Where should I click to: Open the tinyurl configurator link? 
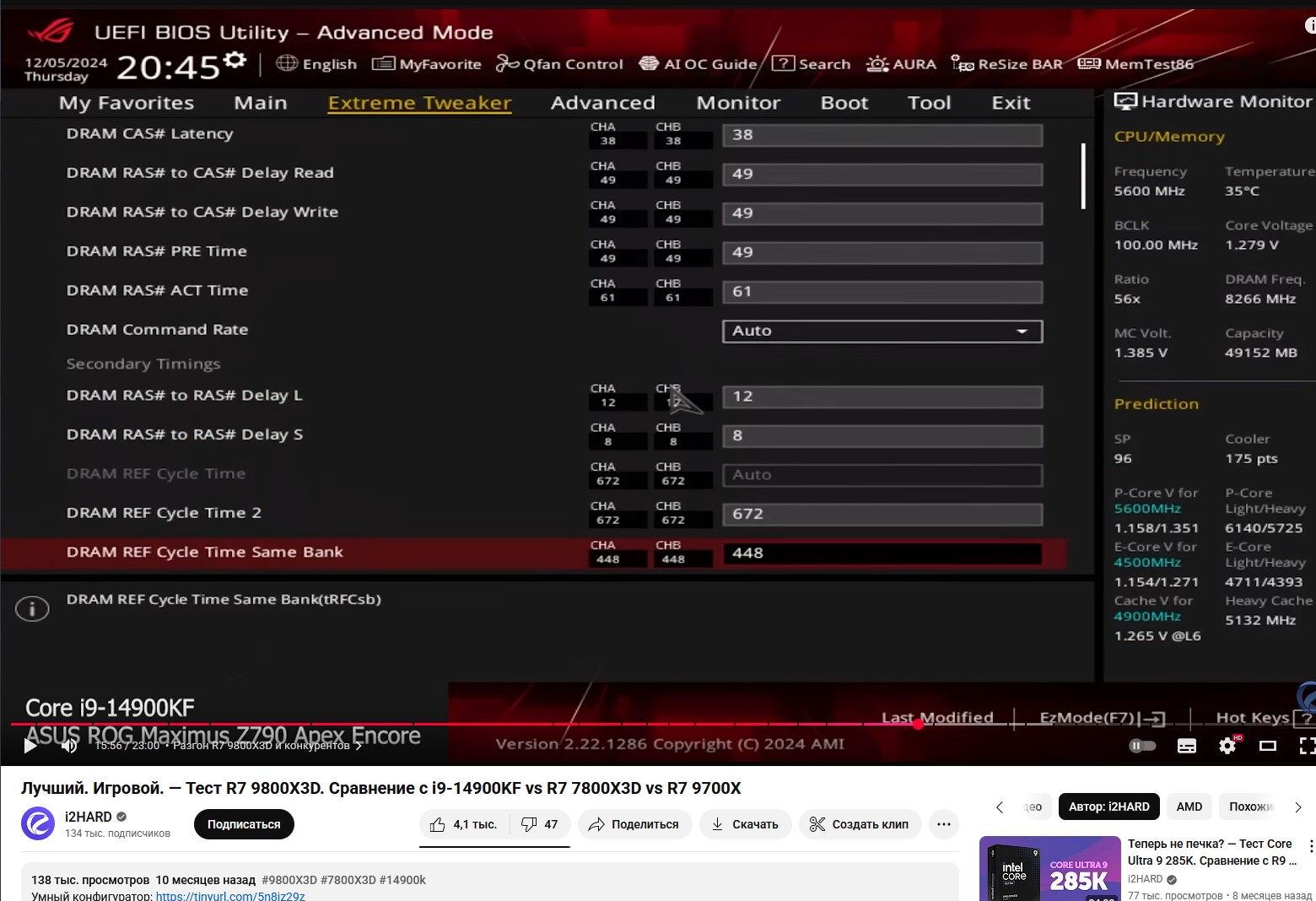230,895
